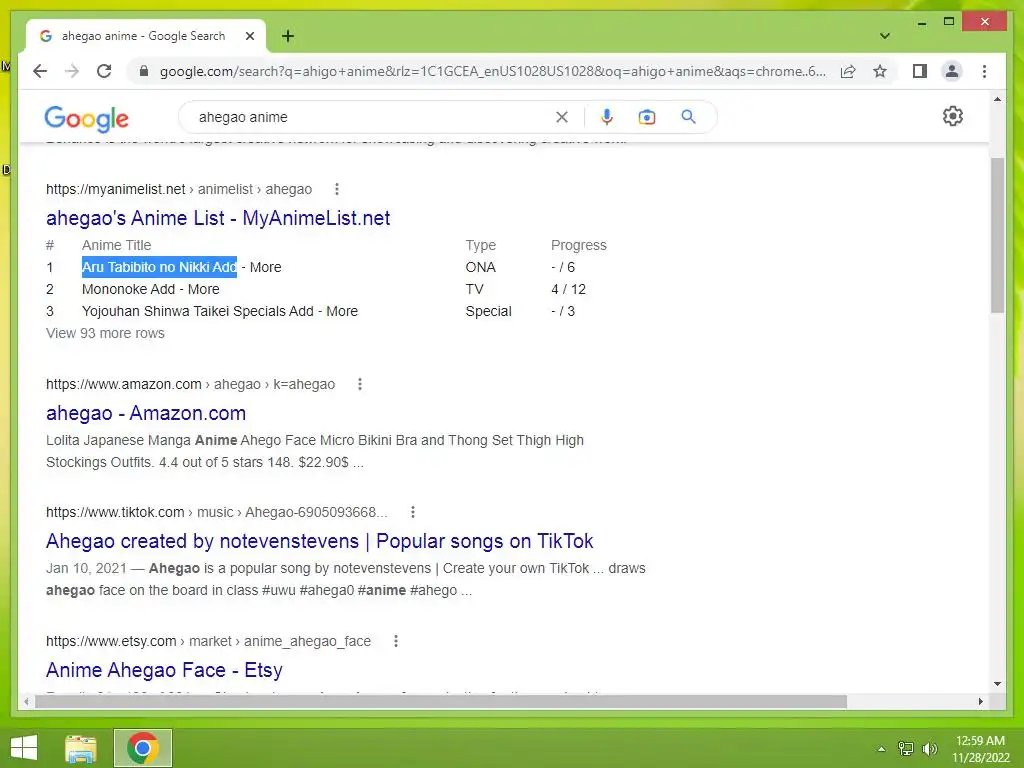Click the search input field
Viewport: 1024px width, 768px height.
(372, 117)
